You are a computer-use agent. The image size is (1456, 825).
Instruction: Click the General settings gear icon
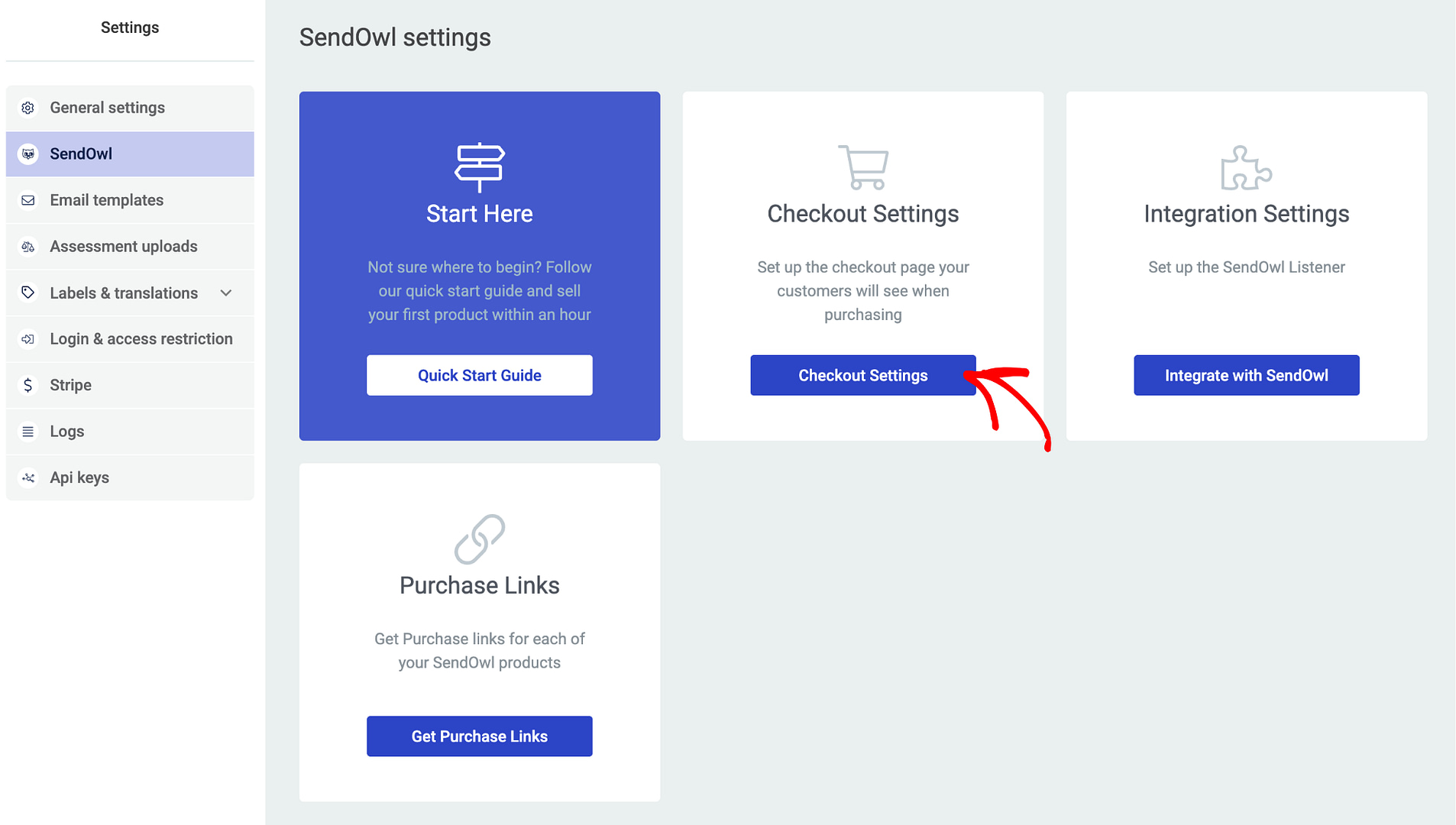coord(28,108)
